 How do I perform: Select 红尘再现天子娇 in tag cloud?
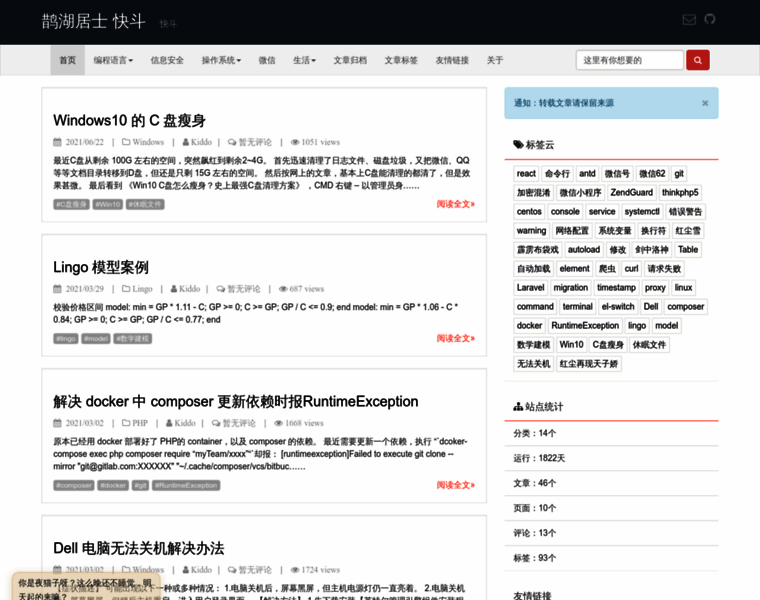(588, 363)
